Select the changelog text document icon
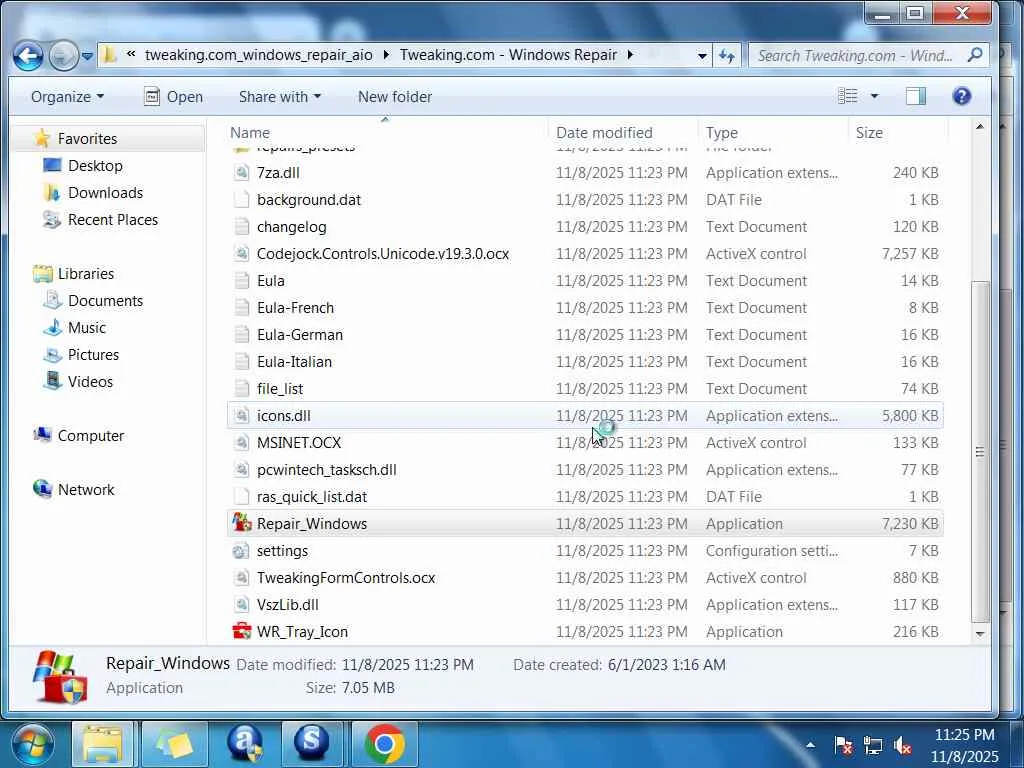This screenshot has height=768, width=1024. click(242, 227)
